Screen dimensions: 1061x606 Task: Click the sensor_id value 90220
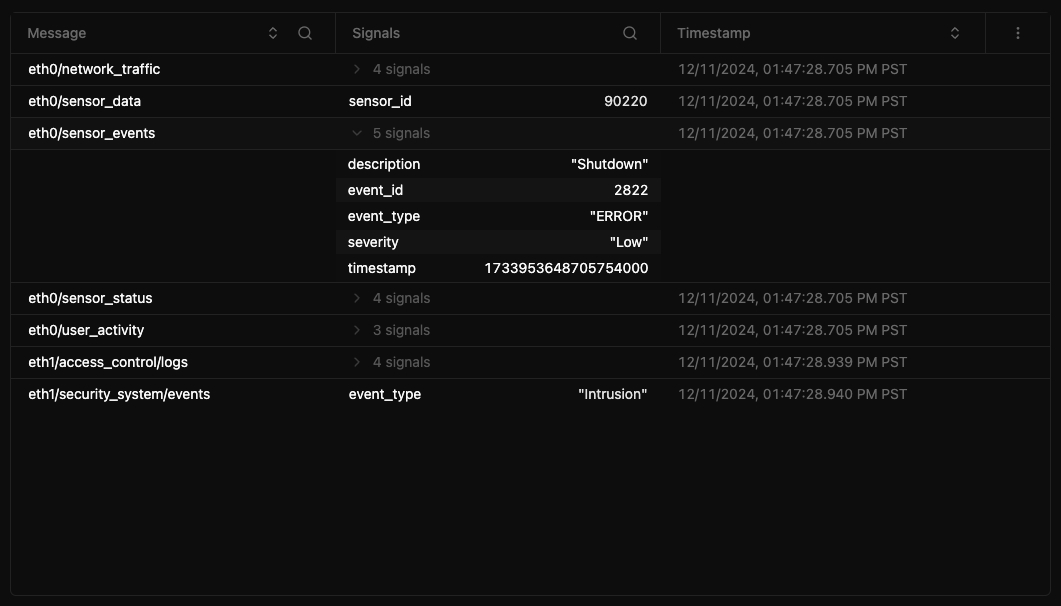pyautogui.click(x=625, y=101)
